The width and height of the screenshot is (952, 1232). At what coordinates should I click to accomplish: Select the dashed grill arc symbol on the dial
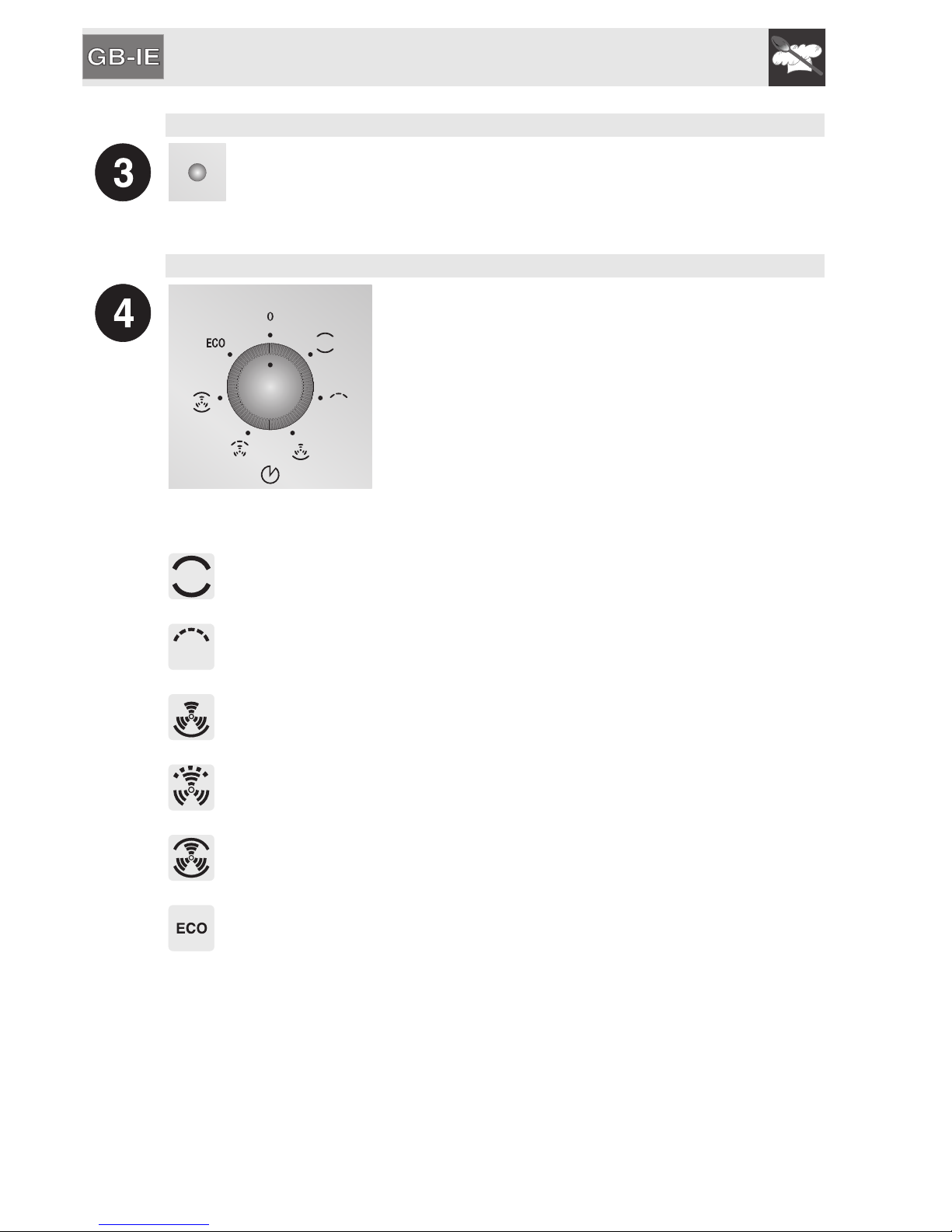[x=339, y=396]
